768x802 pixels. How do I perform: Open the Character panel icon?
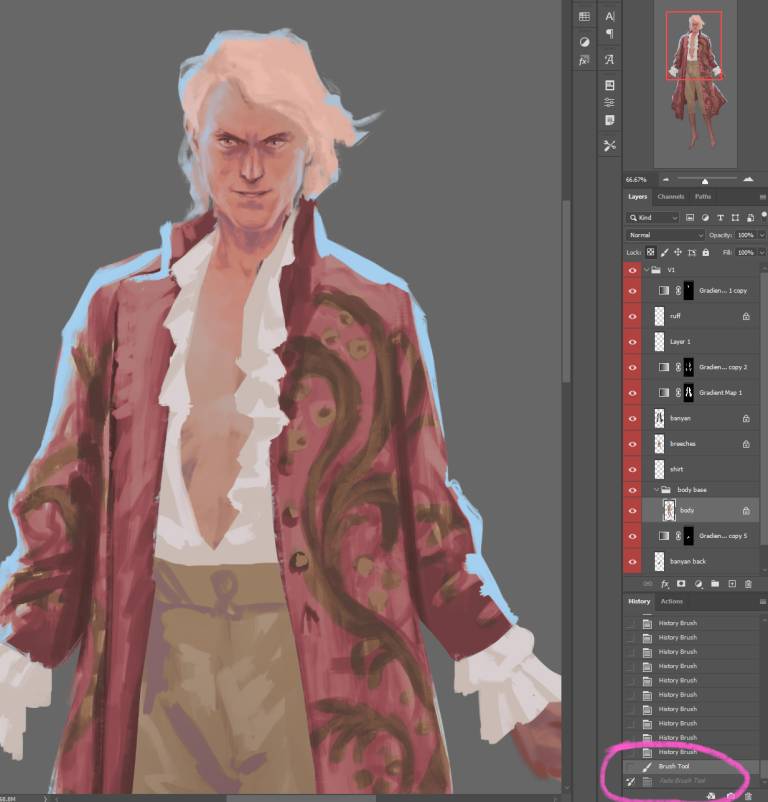click(610, 15)
